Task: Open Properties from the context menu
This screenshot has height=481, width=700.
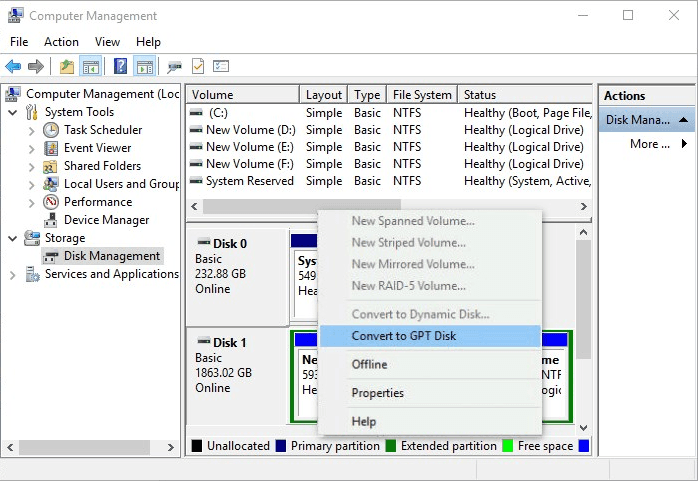Action: (377, 393)
